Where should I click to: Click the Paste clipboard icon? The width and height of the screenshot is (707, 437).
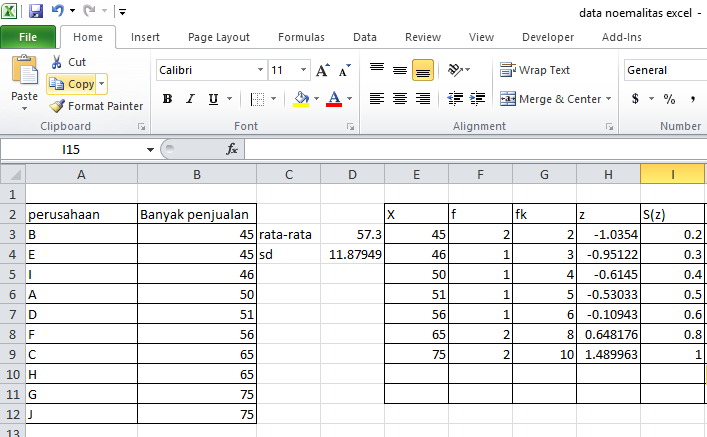pos(25,70)
